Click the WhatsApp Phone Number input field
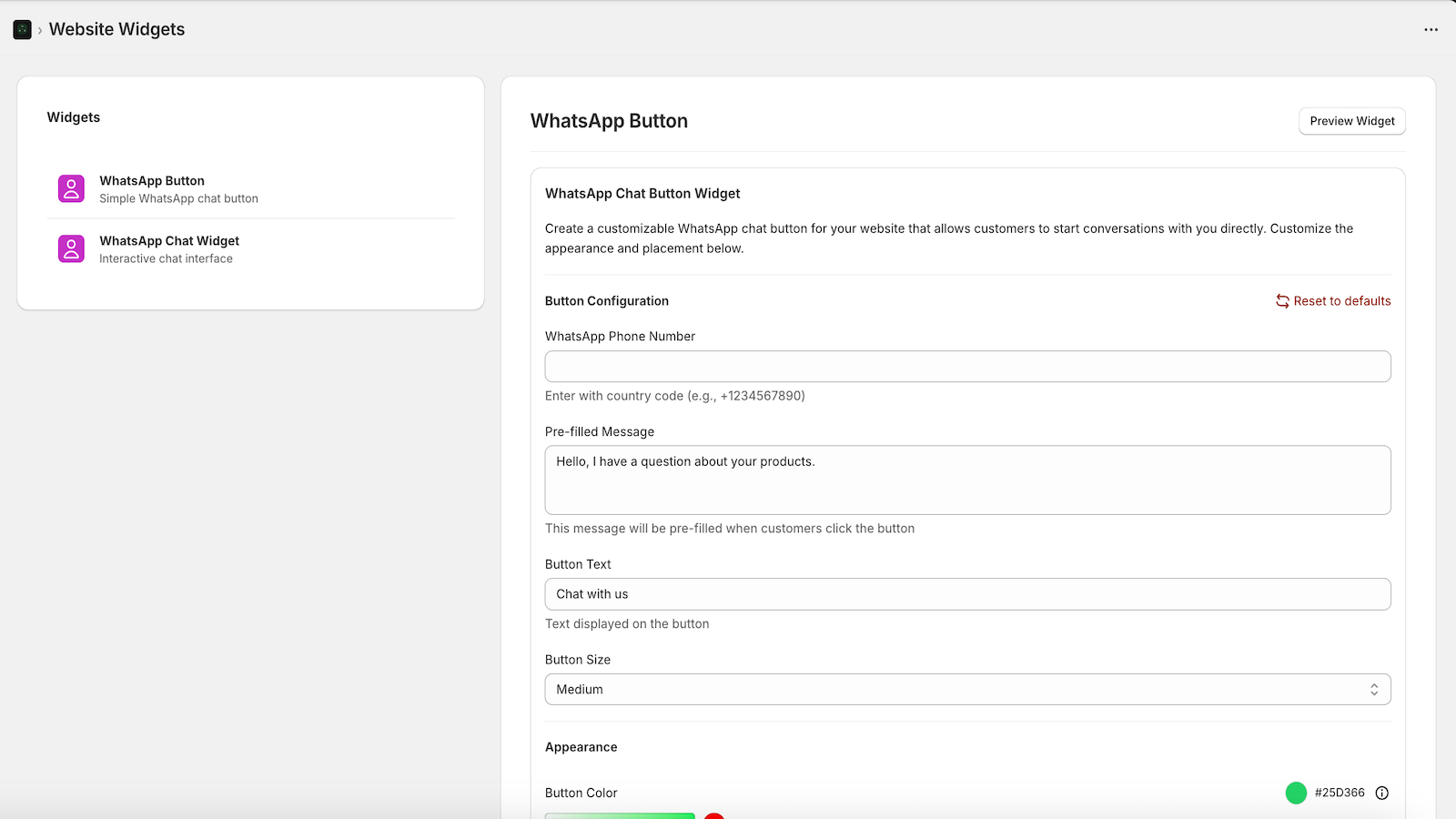The height and width of the screenshot is (819, 1456). (967, 366)
